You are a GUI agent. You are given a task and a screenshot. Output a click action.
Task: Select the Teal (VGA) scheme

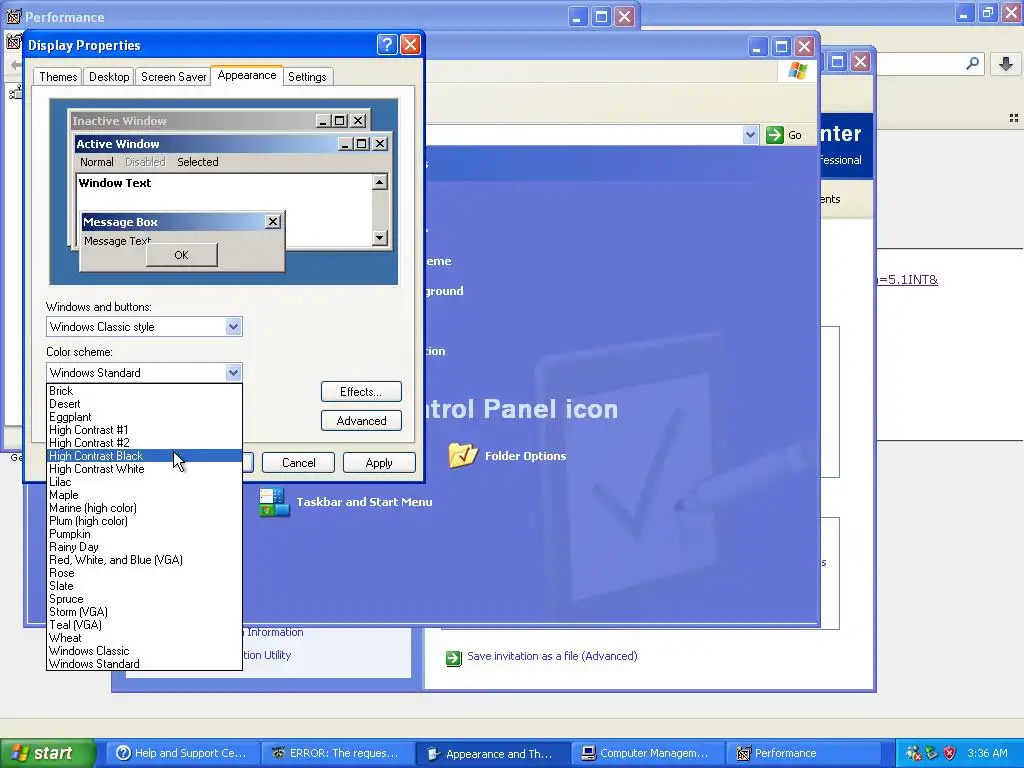[144, 624]
